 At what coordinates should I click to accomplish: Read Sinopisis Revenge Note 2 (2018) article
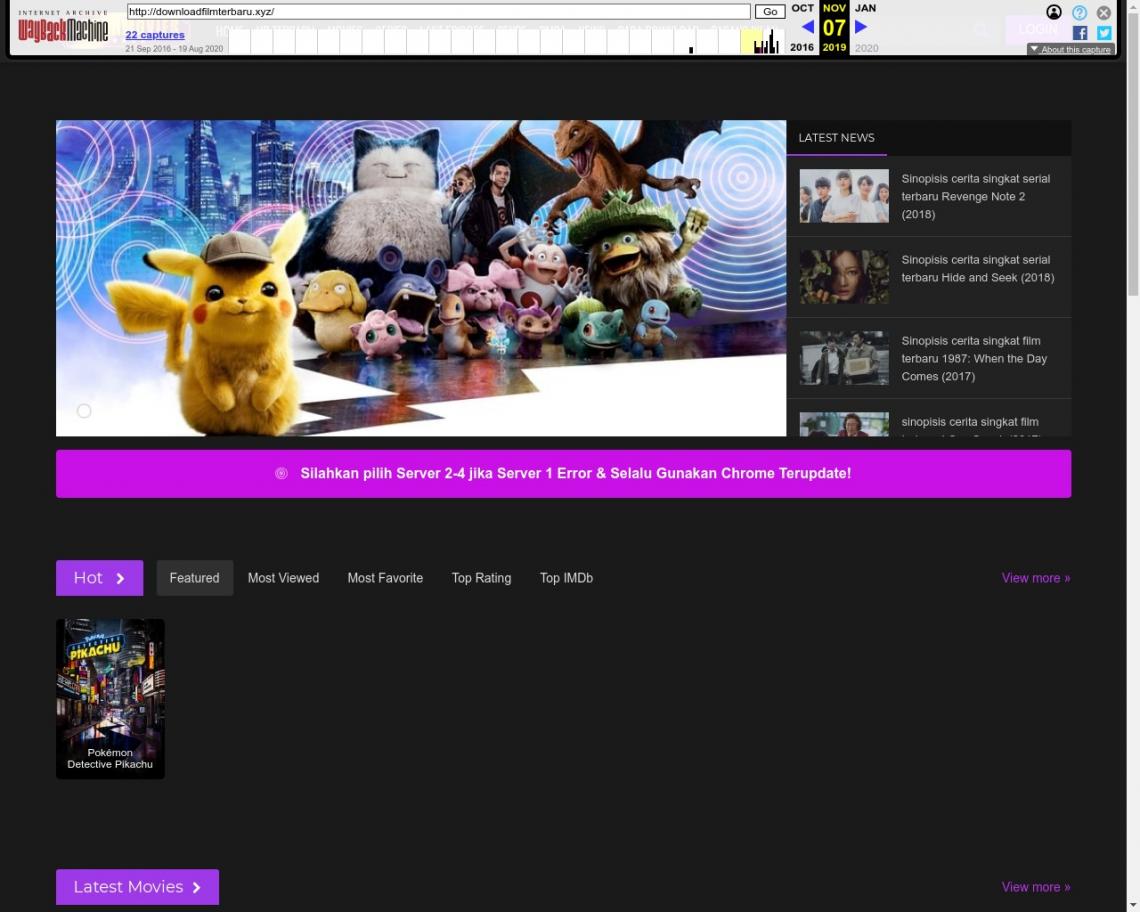tap(976, 196)
